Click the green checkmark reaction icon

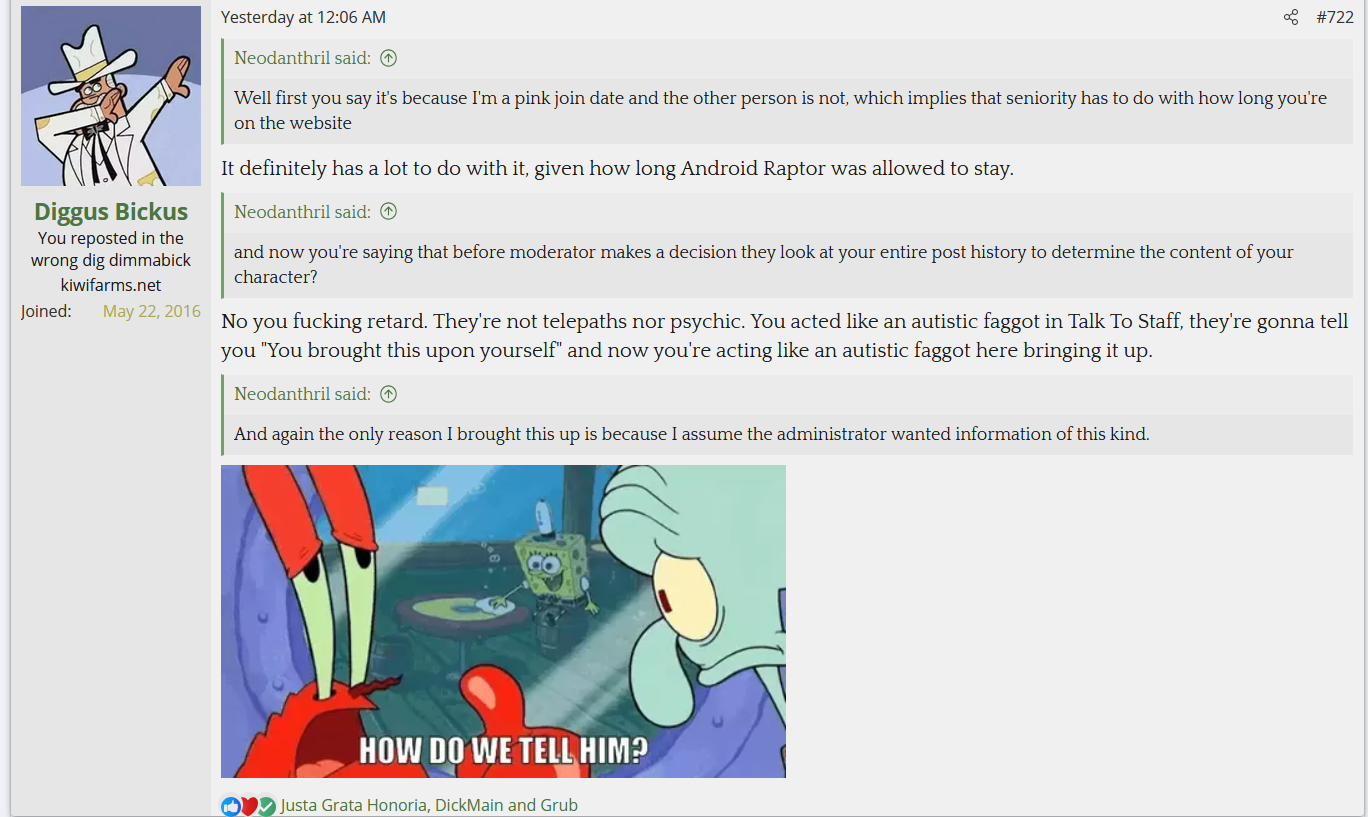(266, 806)
